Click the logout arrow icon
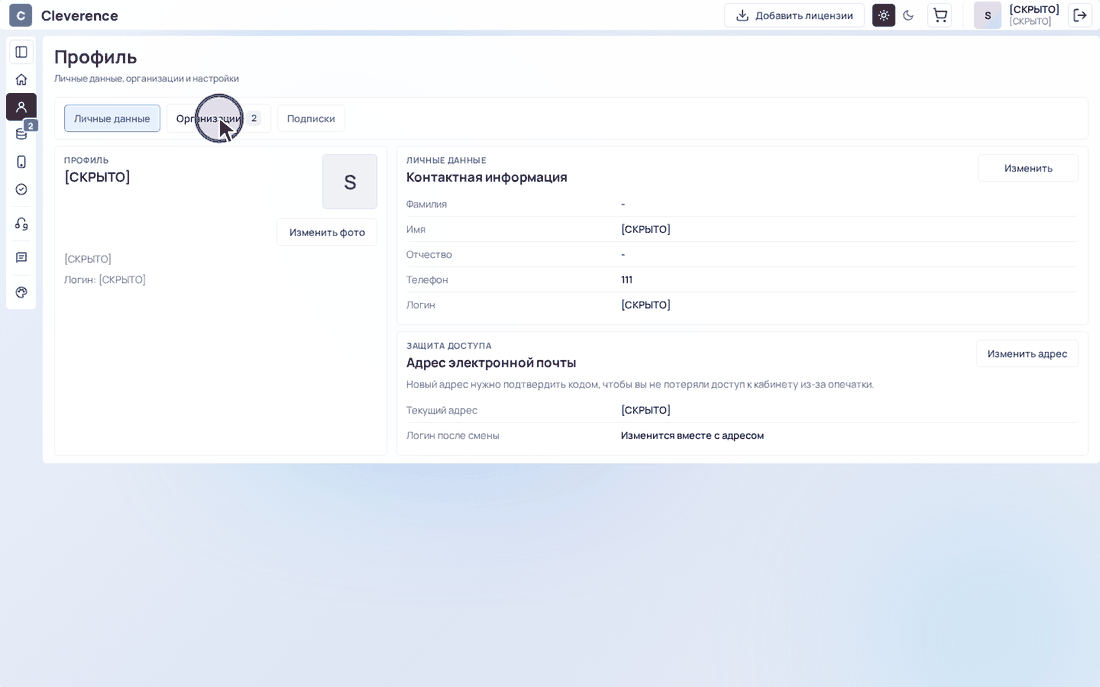 click(x=1080, y=15)
